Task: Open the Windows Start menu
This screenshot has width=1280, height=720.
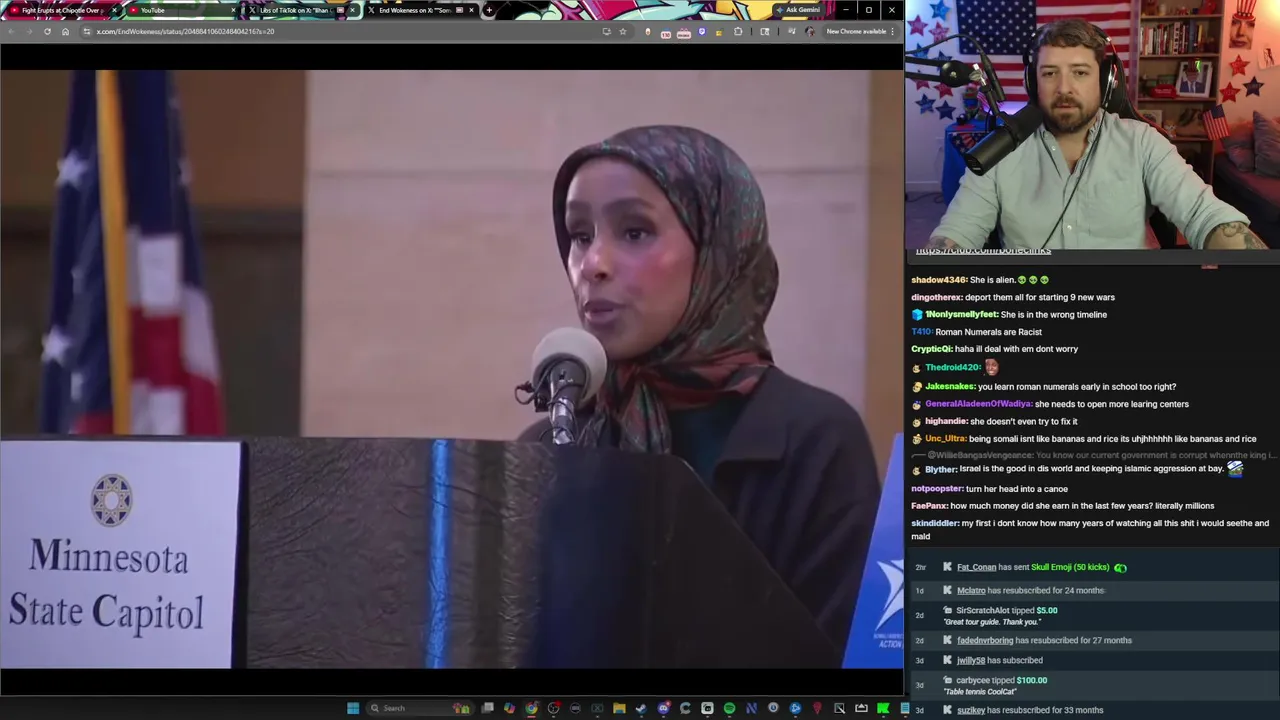Action: [x=353, y=708]
